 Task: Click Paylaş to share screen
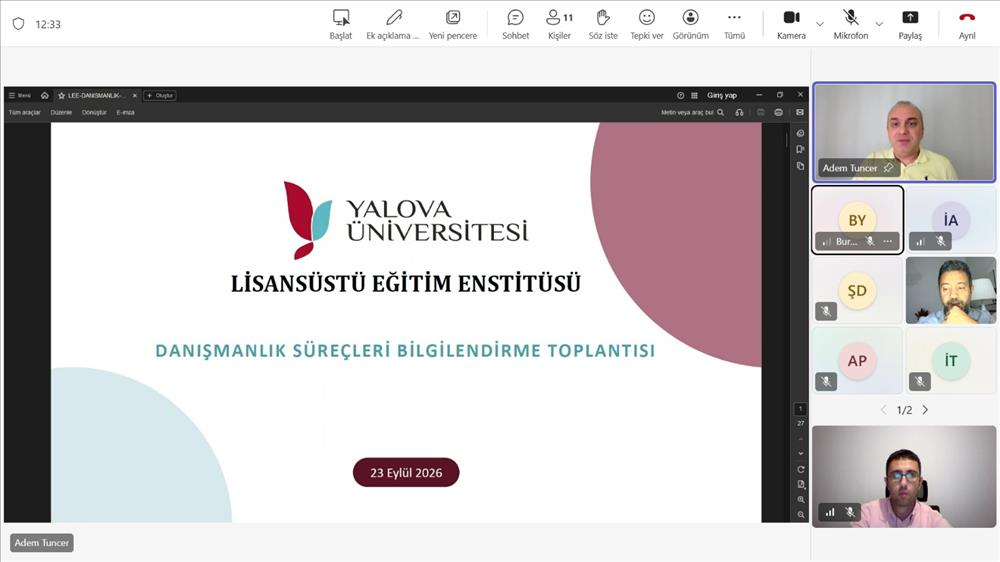click(x=910, y=24)
